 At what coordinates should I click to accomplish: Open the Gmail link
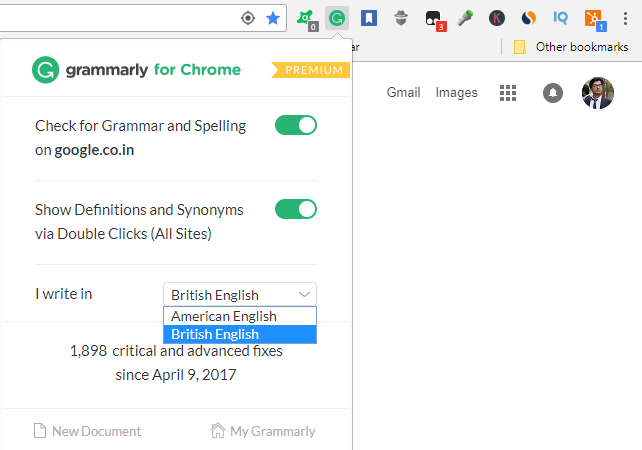pyautogui.click(x=403, y=93)
